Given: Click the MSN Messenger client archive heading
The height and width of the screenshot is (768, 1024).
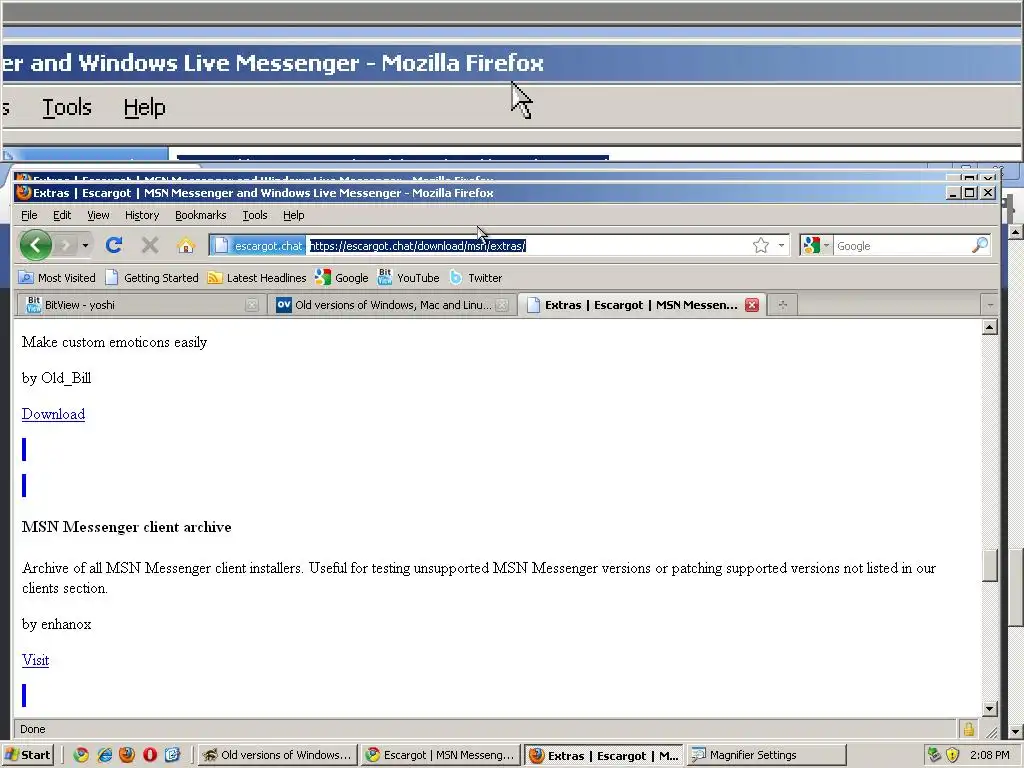Looking at the screenshot, I should tap(127, 527).
